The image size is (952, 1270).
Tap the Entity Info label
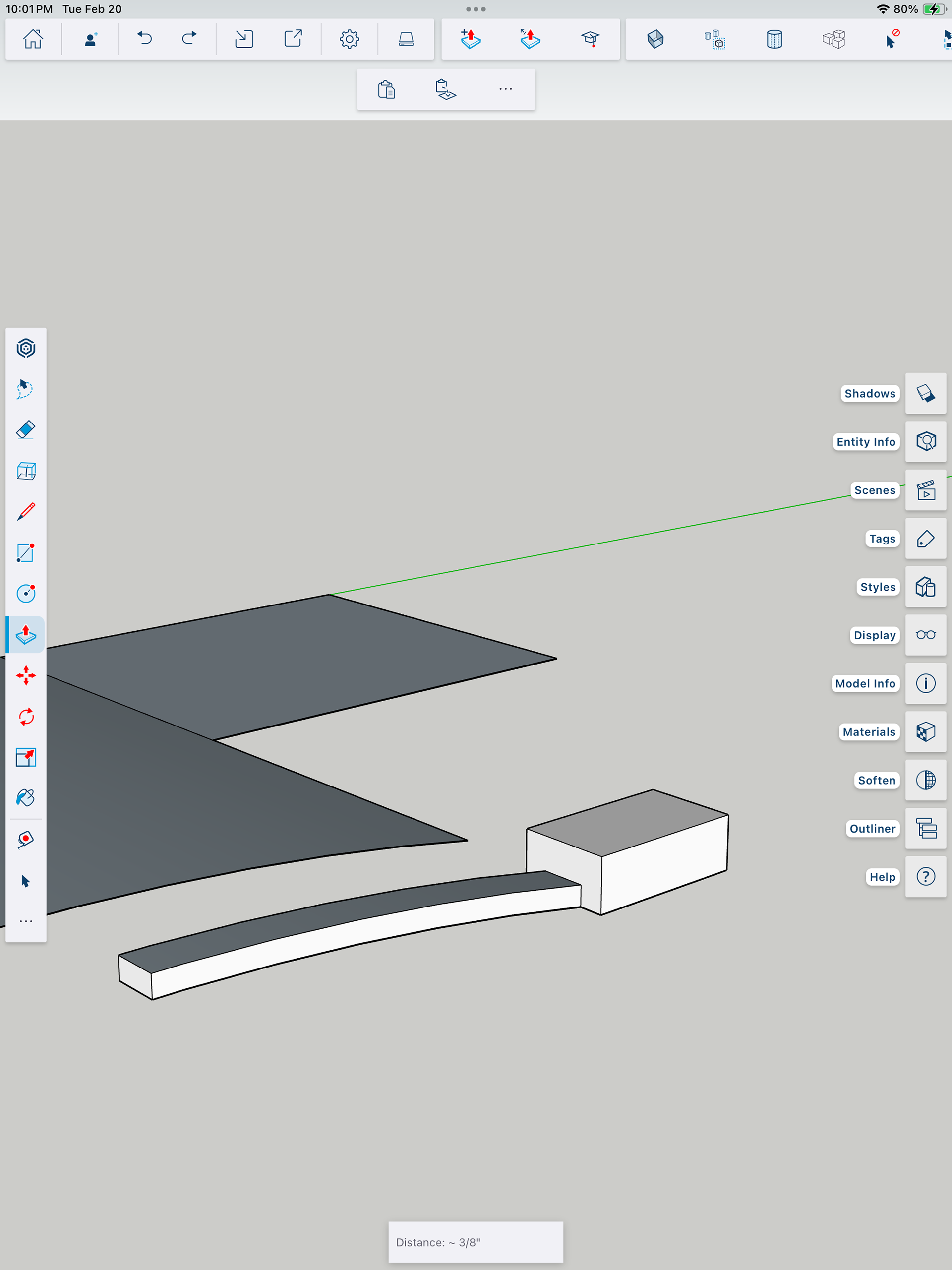pos(866,441)
